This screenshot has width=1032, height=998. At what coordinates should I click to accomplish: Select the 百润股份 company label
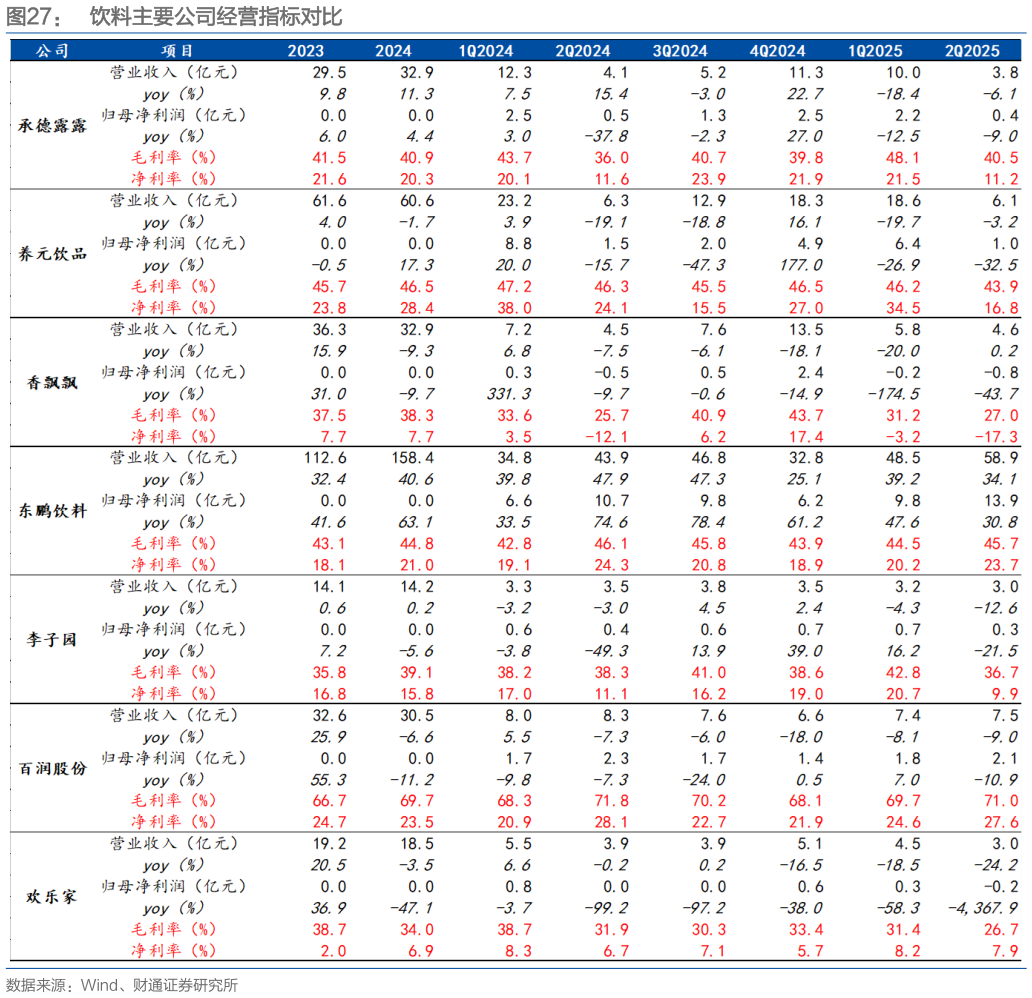point(53,767)
